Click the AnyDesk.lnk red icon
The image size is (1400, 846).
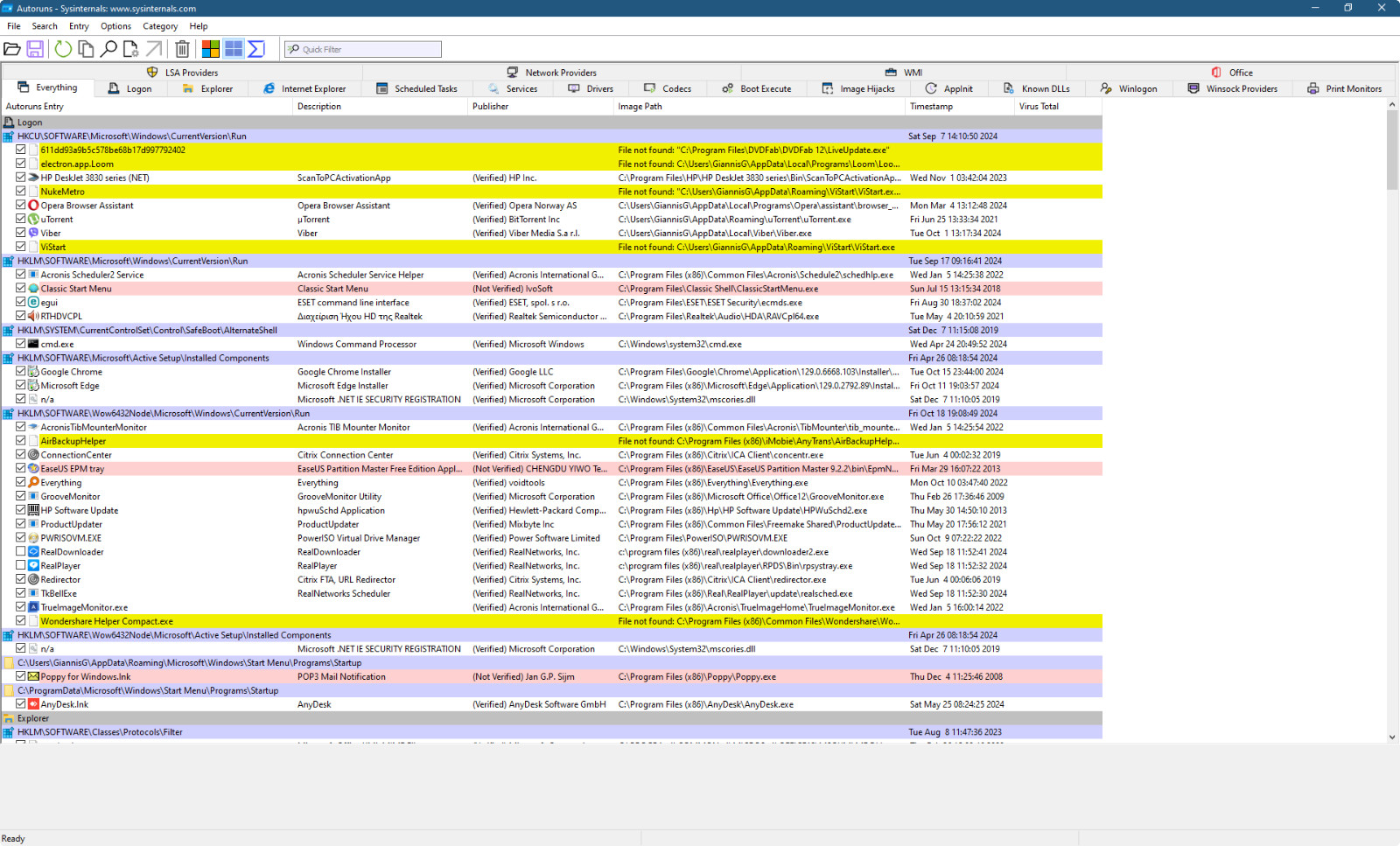[33, 704]
